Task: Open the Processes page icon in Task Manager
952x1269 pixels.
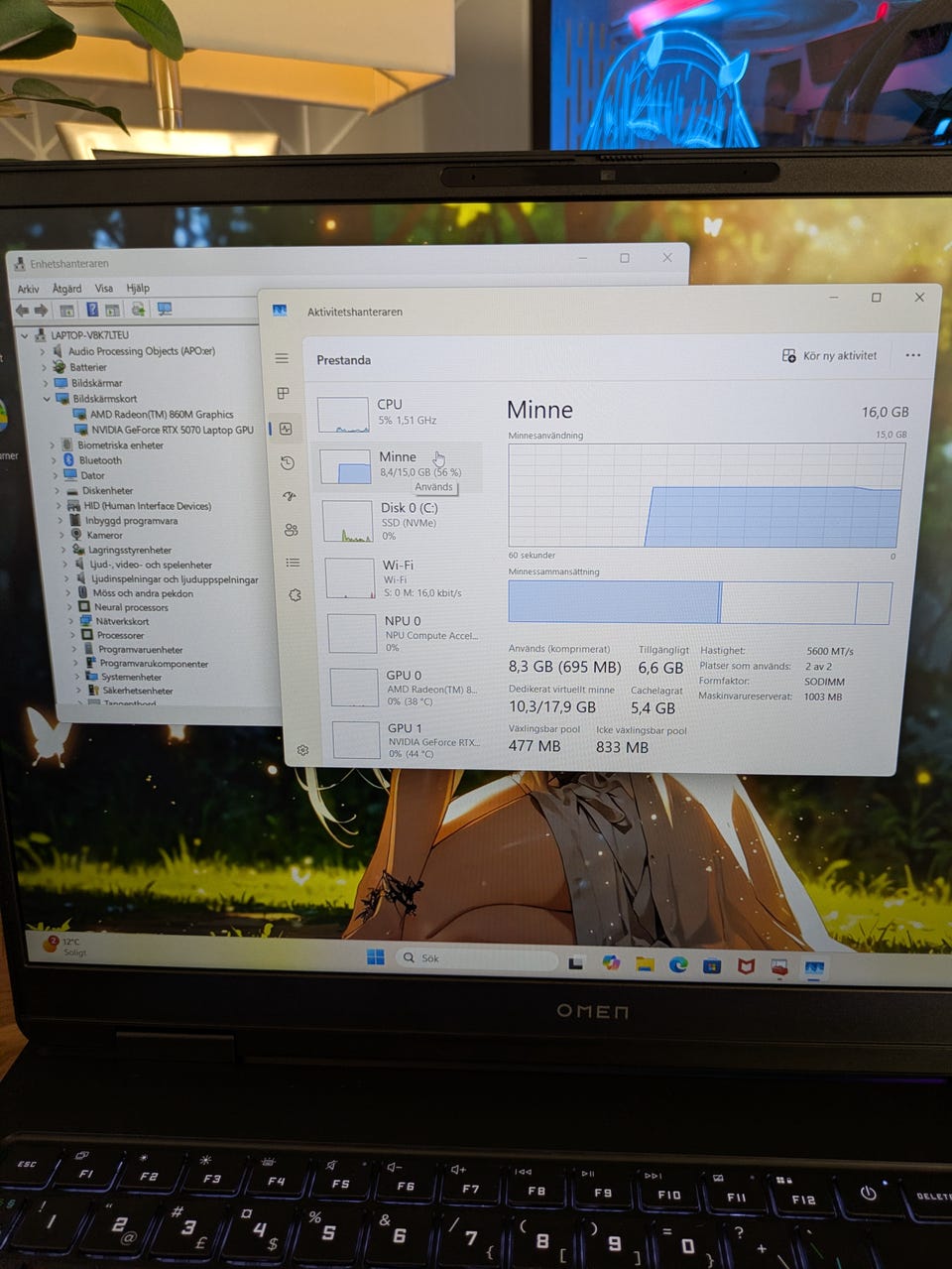Action: click(284, 394)
